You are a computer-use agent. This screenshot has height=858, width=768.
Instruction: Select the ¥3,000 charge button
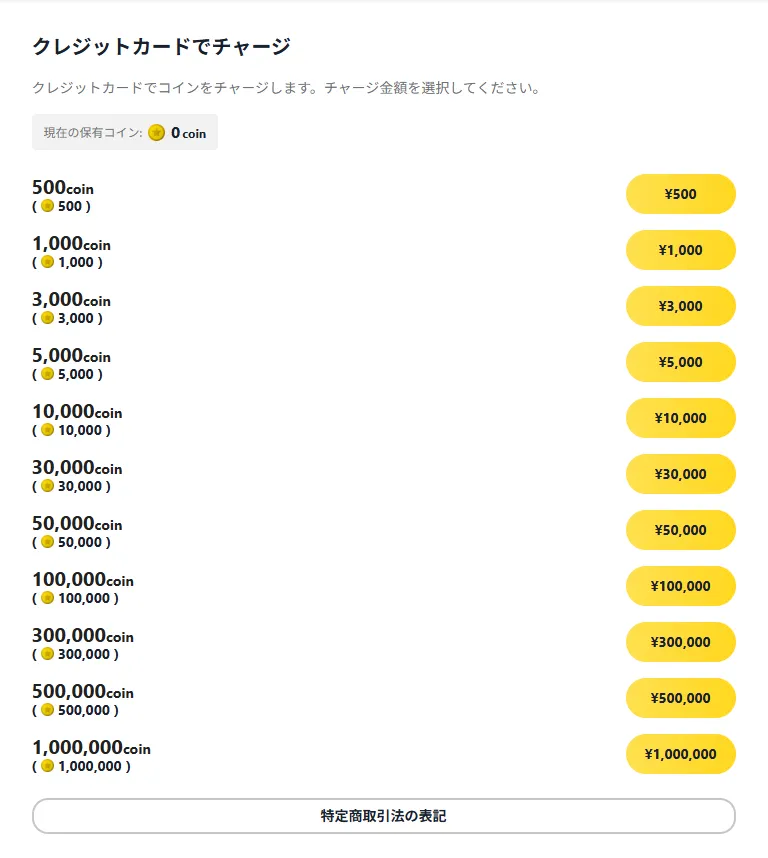(680, 306)
